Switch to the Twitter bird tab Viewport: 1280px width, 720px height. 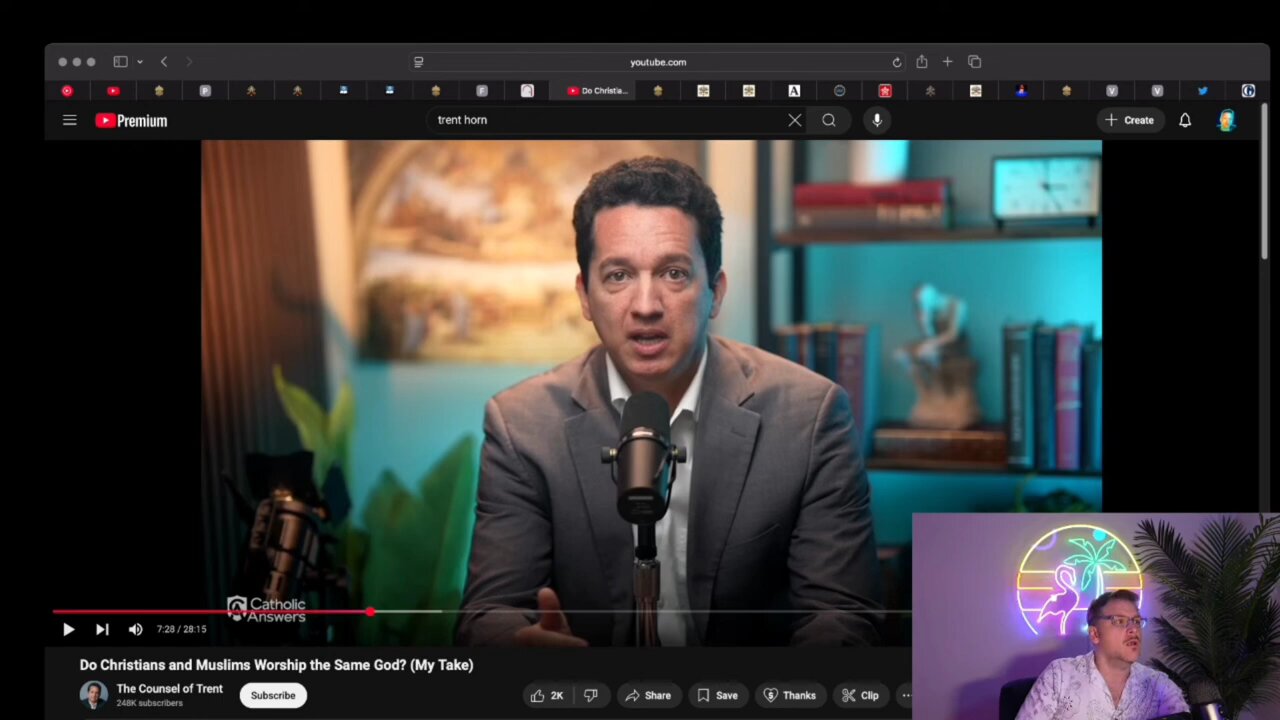pos(1202,91)
